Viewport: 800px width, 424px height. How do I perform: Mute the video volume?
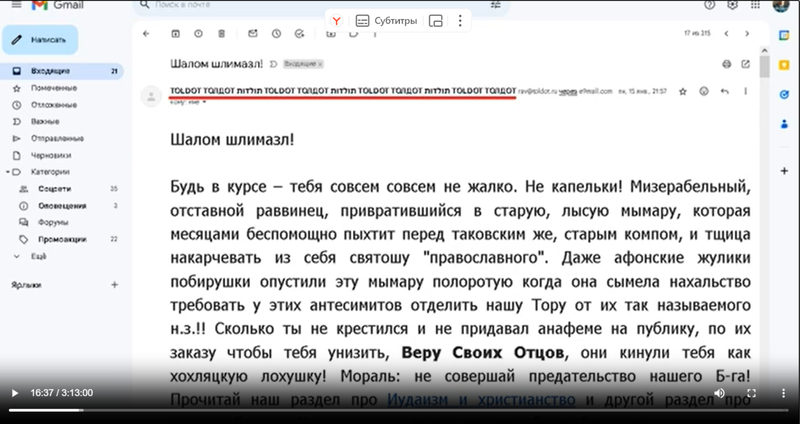[719, 393]
